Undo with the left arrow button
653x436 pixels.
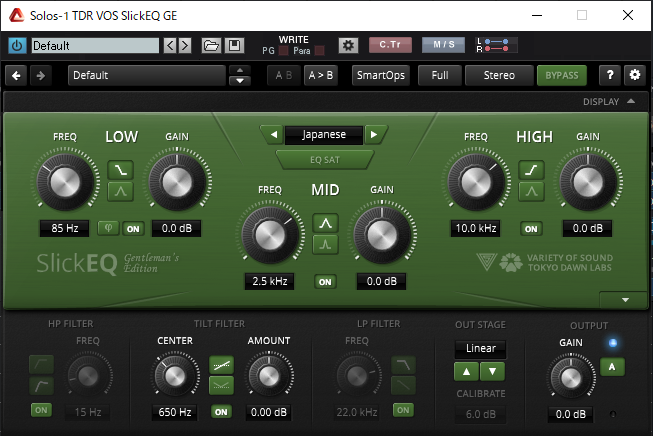pyautogui.click(x=16, y=75)
